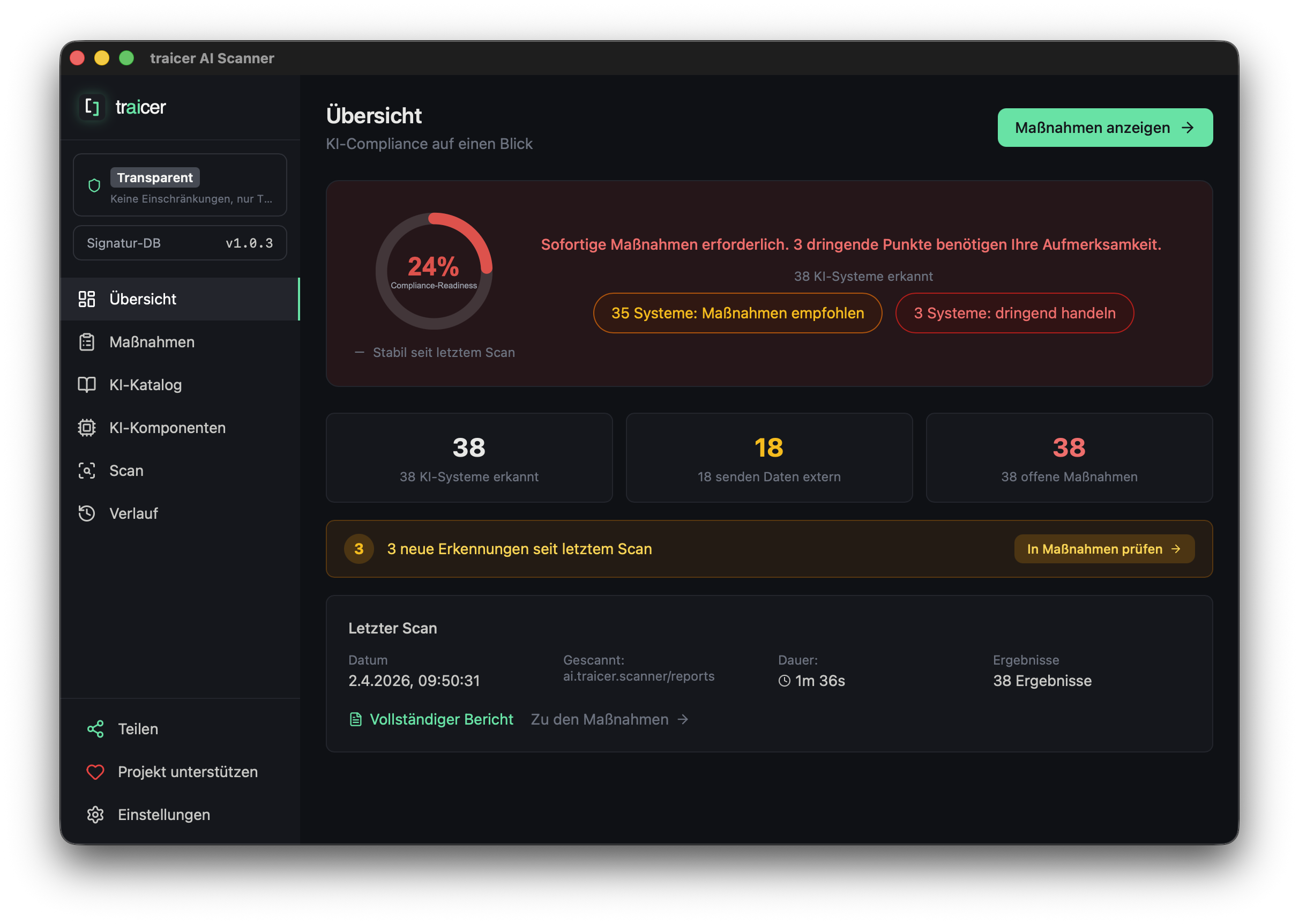Viewport: 1299px width, 924px height.
Task: Click the document icon beside Vollständiger Bericht
Action: (x=355, y=719)
